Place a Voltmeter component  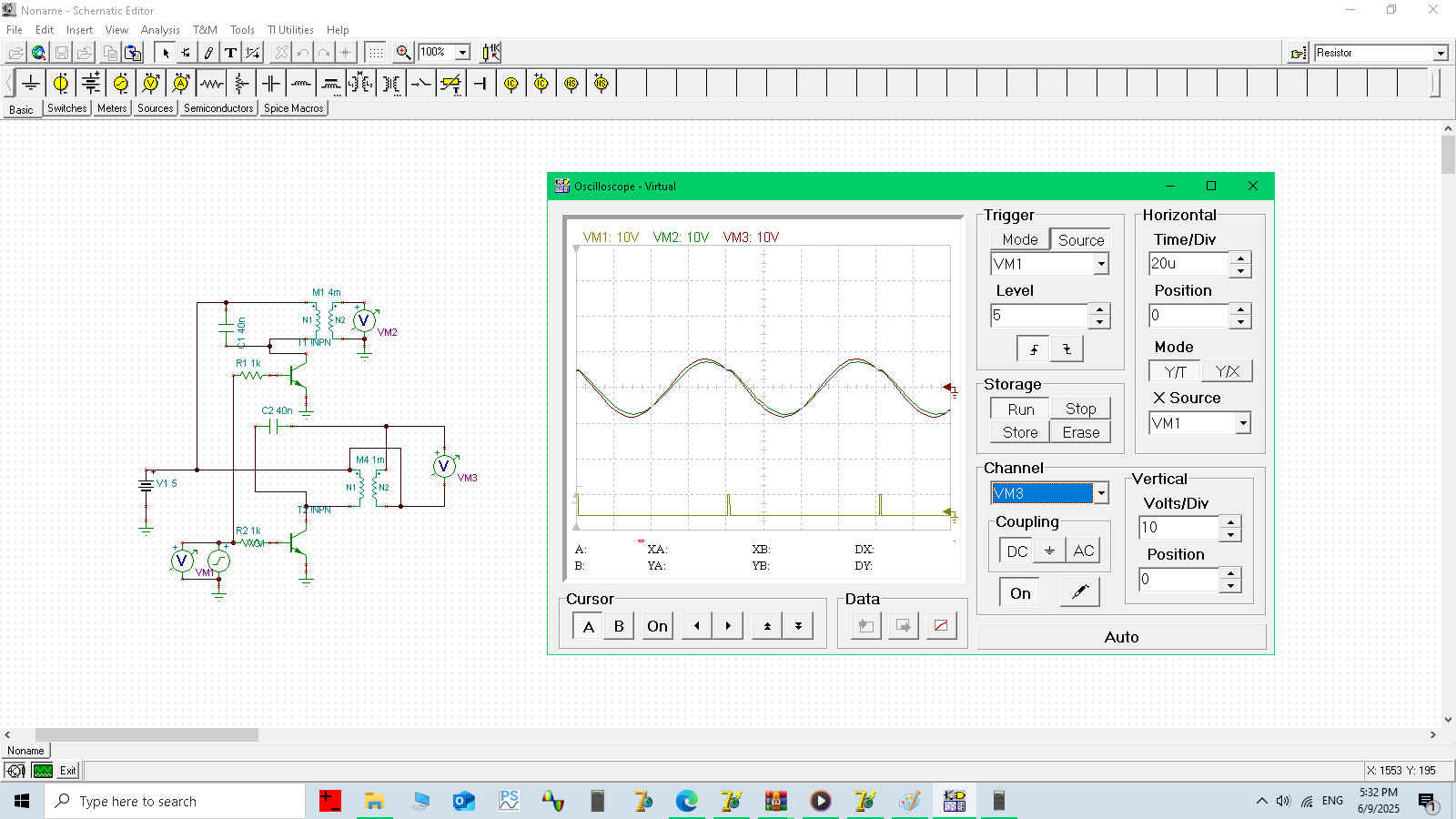(151, 84)
